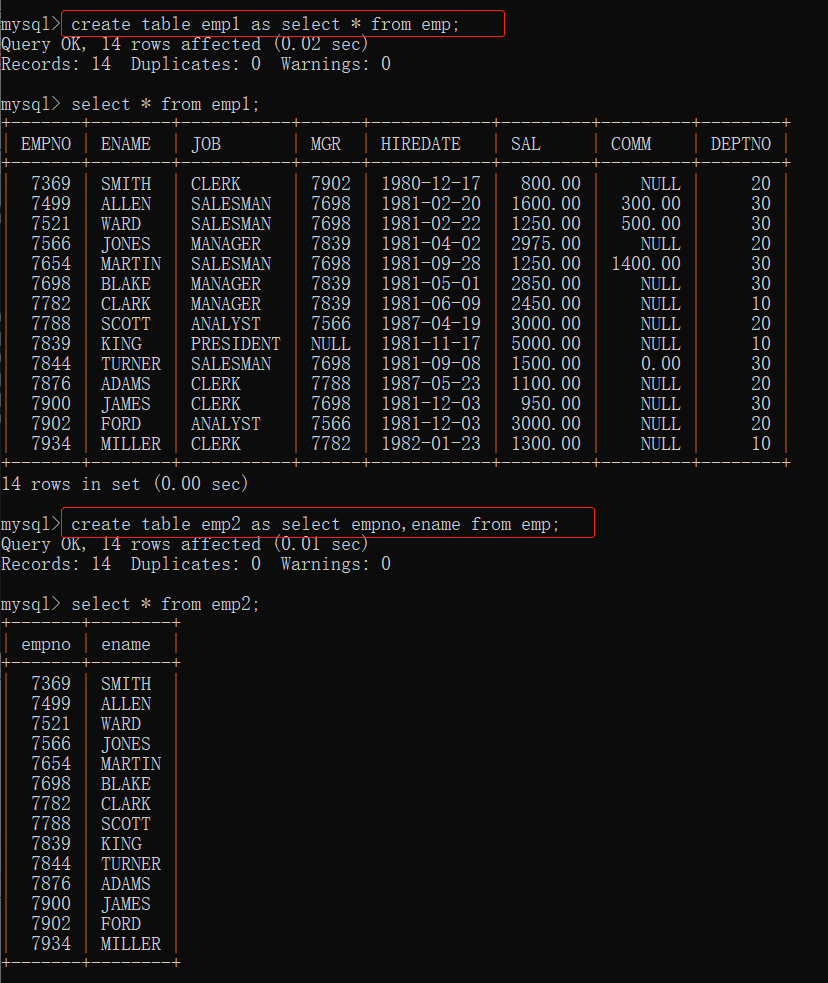Click hire date 1981-04-02
Screen dimensions: 828x983
431,244
